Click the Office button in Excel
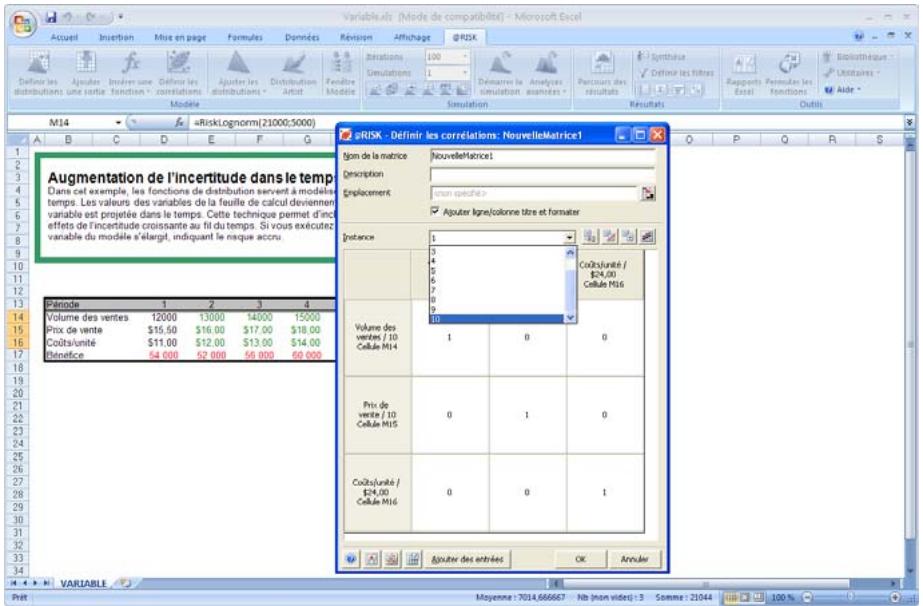This screenshot has height=606, width=923. pos(16,18)
